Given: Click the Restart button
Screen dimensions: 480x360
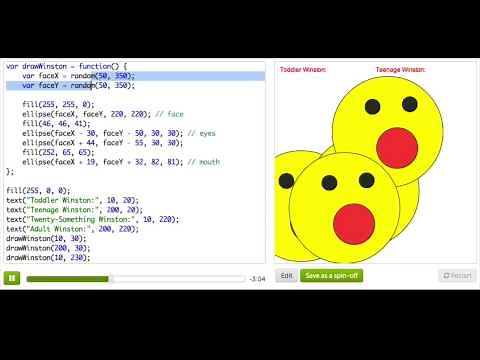Looking at the screenshot, I should pyautogui.click(x=457, y=276).
